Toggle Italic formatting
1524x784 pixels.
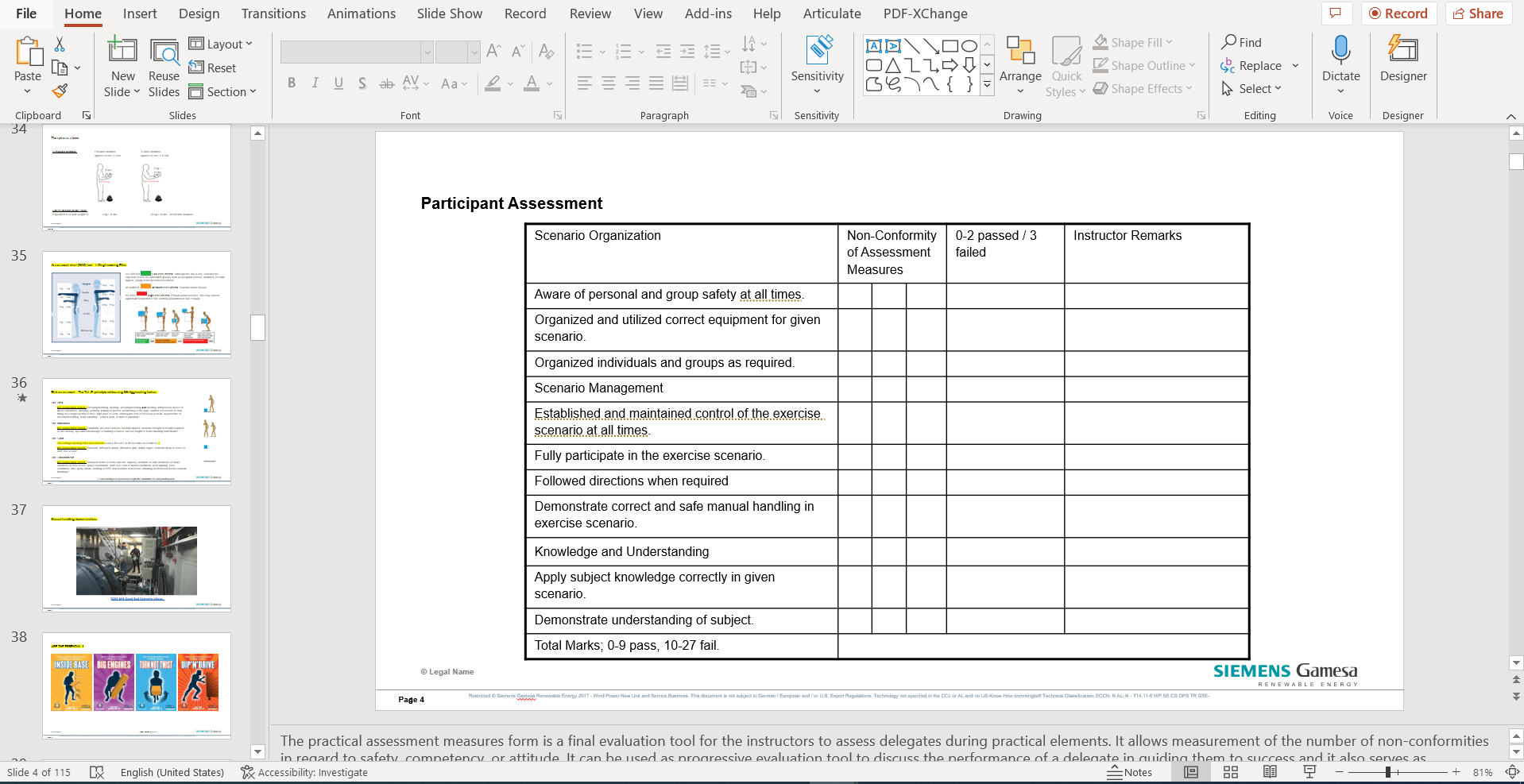click(x=315, y=83)
